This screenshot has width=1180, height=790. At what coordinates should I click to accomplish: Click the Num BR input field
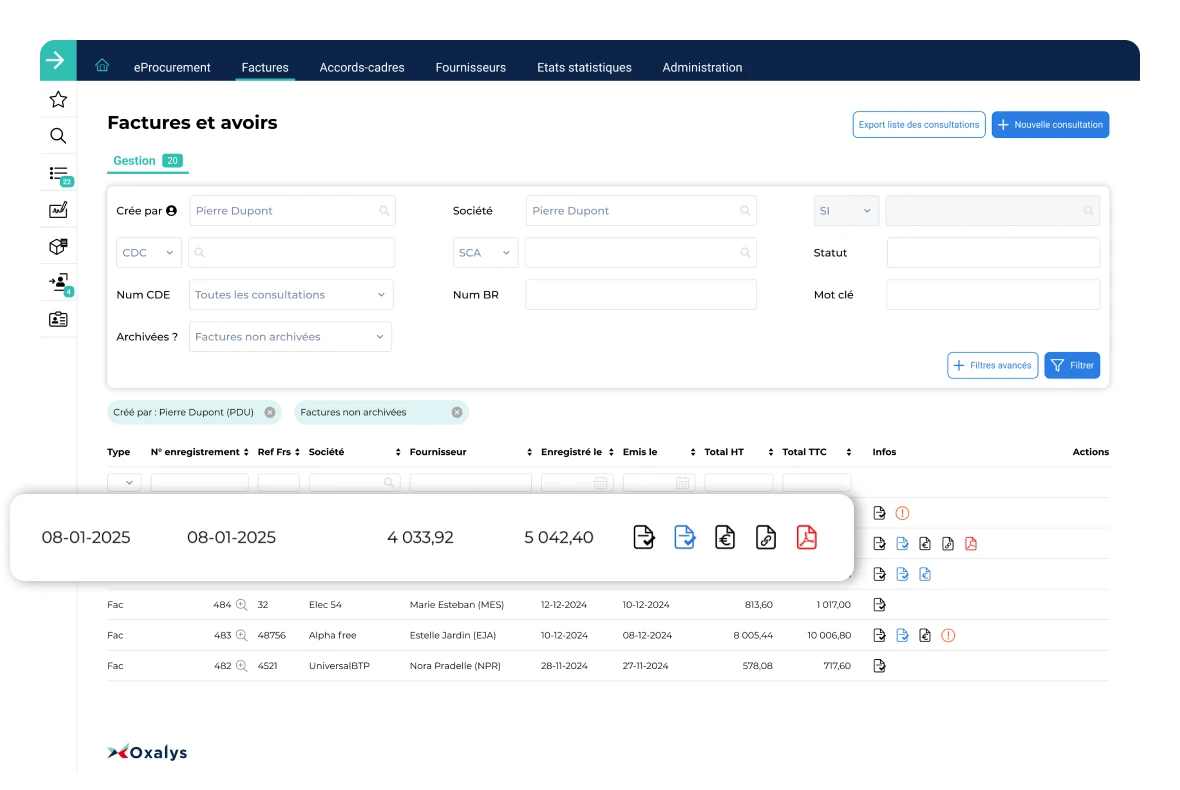click(x=640, y=295)
